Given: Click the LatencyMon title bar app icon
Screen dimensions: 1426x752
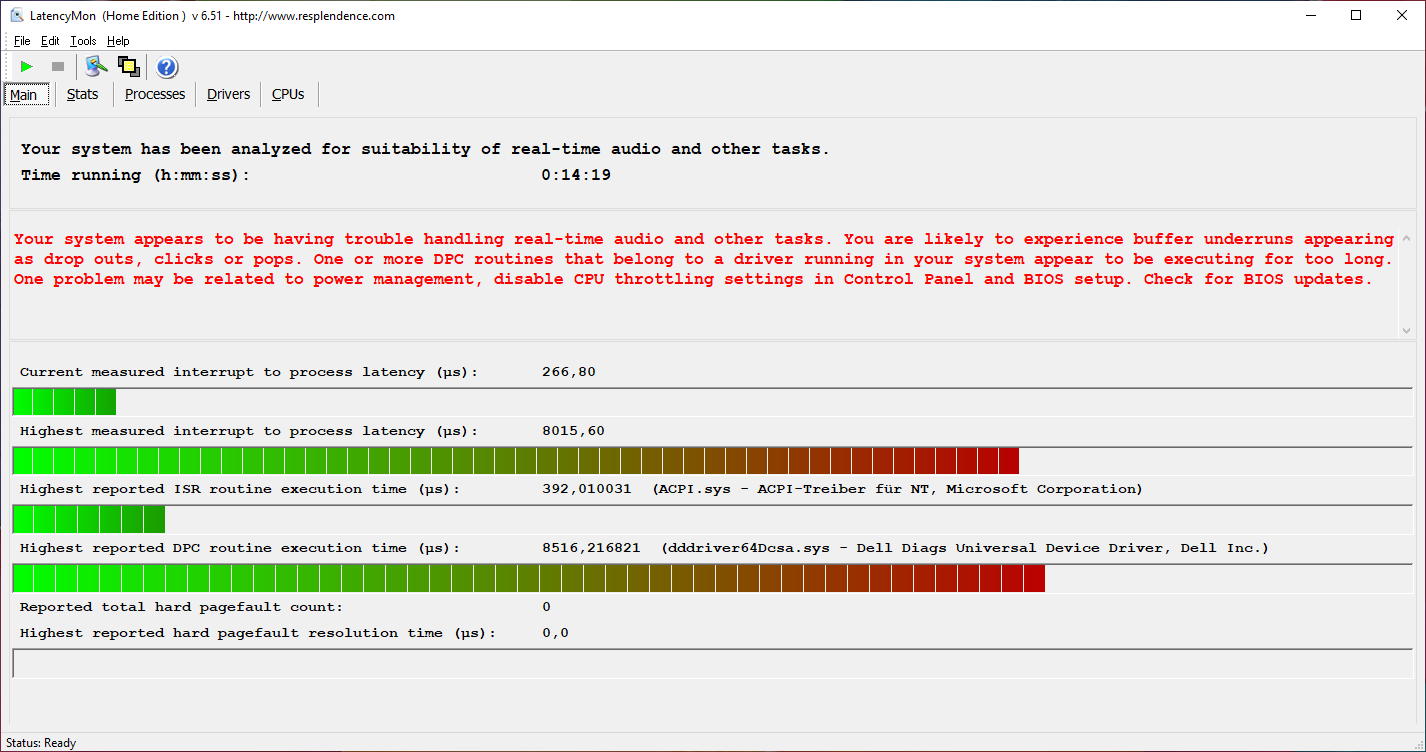Looking at the screenshot, I should click(17, 15).
